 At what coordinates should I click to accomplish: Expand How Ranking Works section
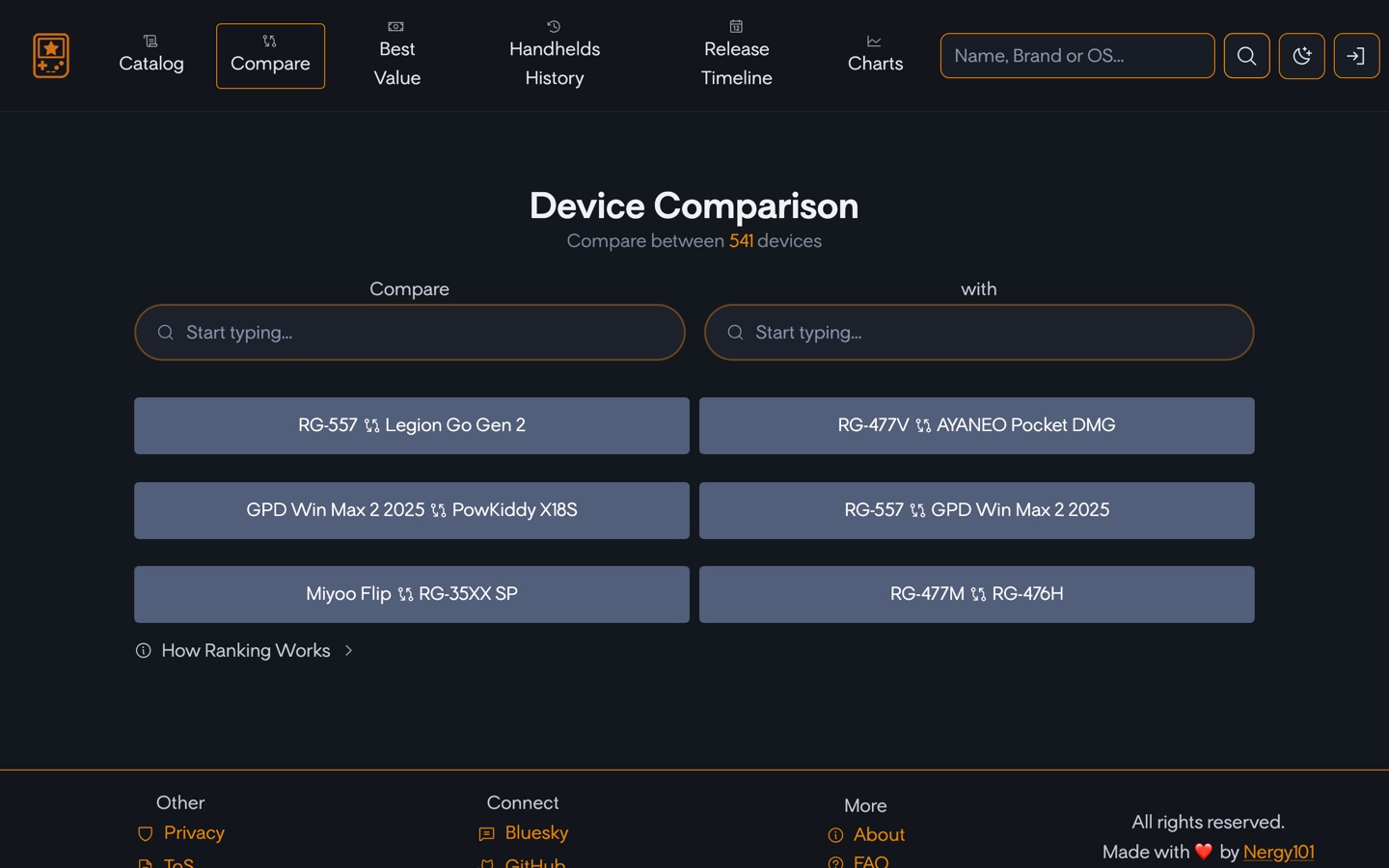pyautogui.click(x=245, y=651)
